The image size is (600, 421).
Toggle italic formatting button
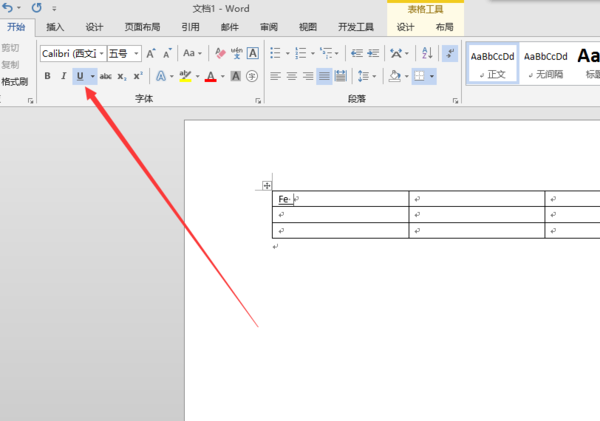point(63,76)
